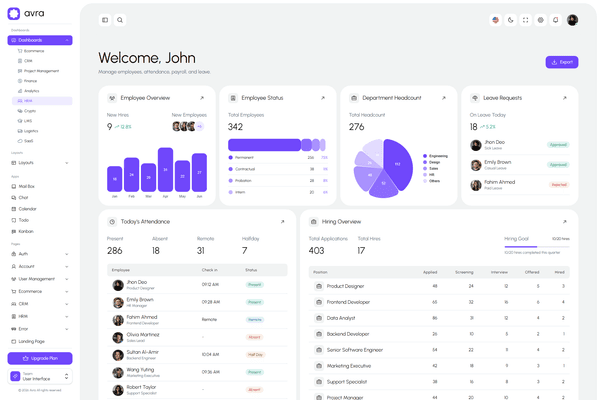Select Senior Software Engineer row

tap(439, 350)
